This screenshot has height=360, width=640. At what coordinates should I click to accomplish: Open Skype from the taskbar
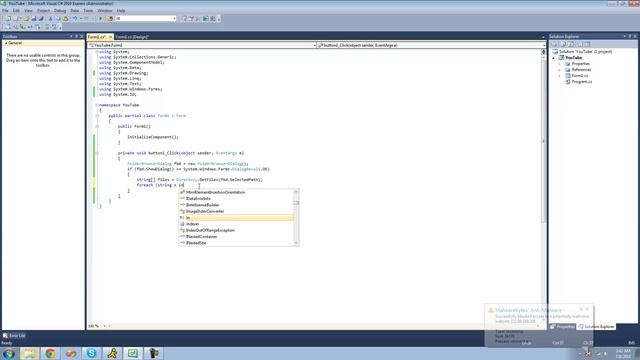click(91, 353)
